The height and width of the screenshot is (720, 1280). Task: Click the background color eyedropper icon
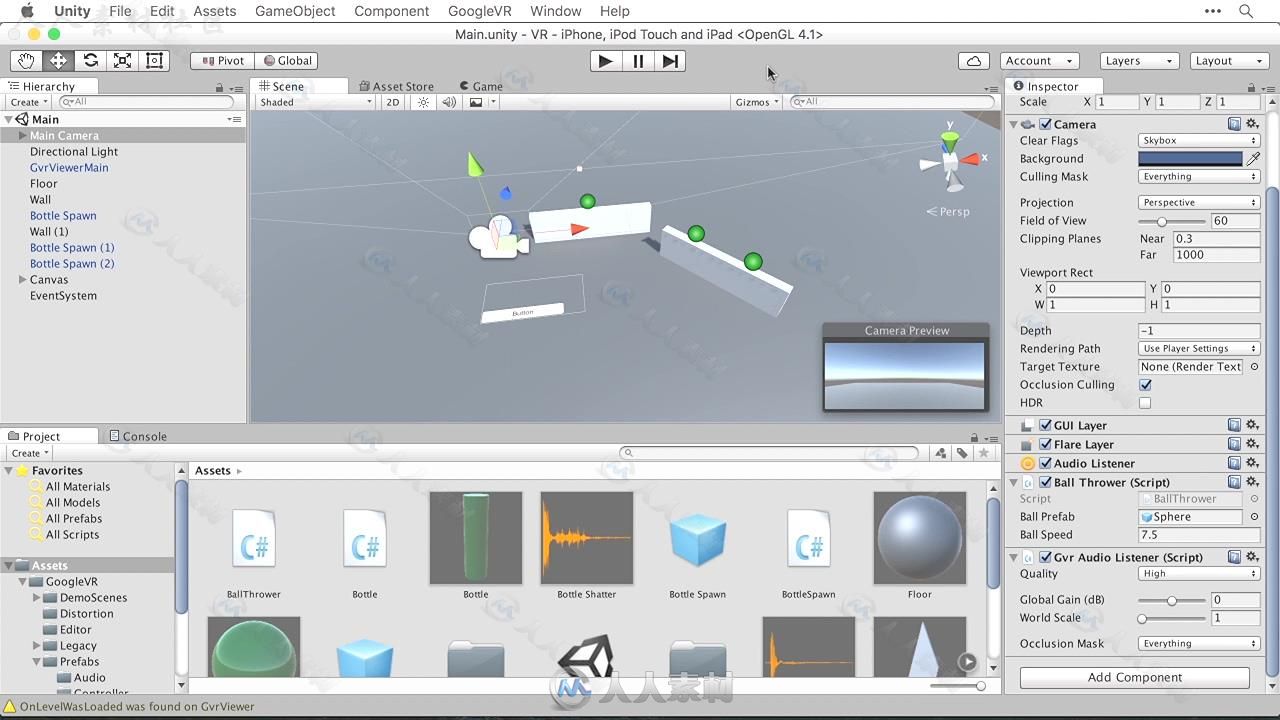pos(1253,158)
